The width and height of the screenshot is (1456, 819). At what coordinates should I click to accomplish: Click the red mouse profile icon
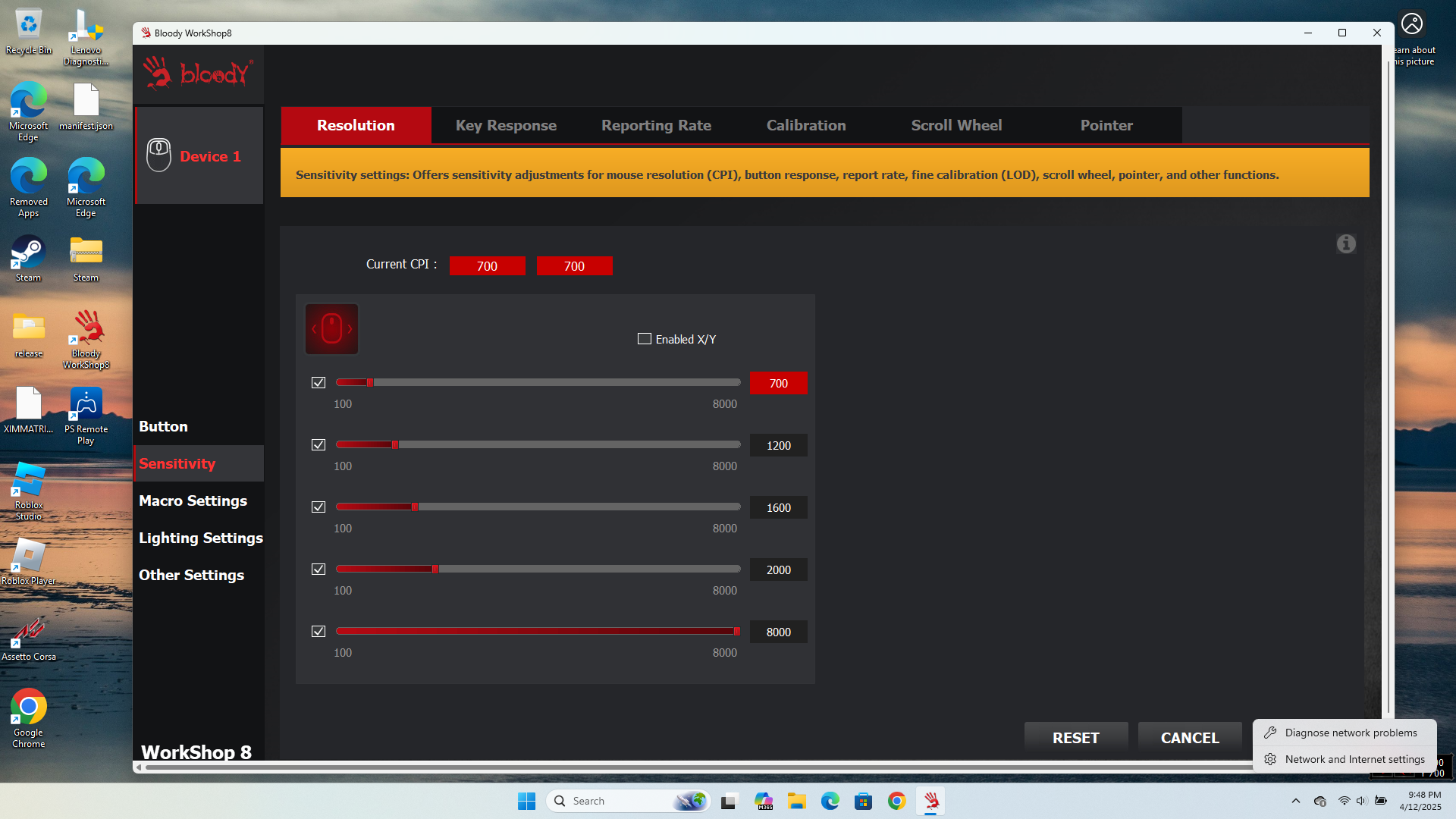click(331, 329)
